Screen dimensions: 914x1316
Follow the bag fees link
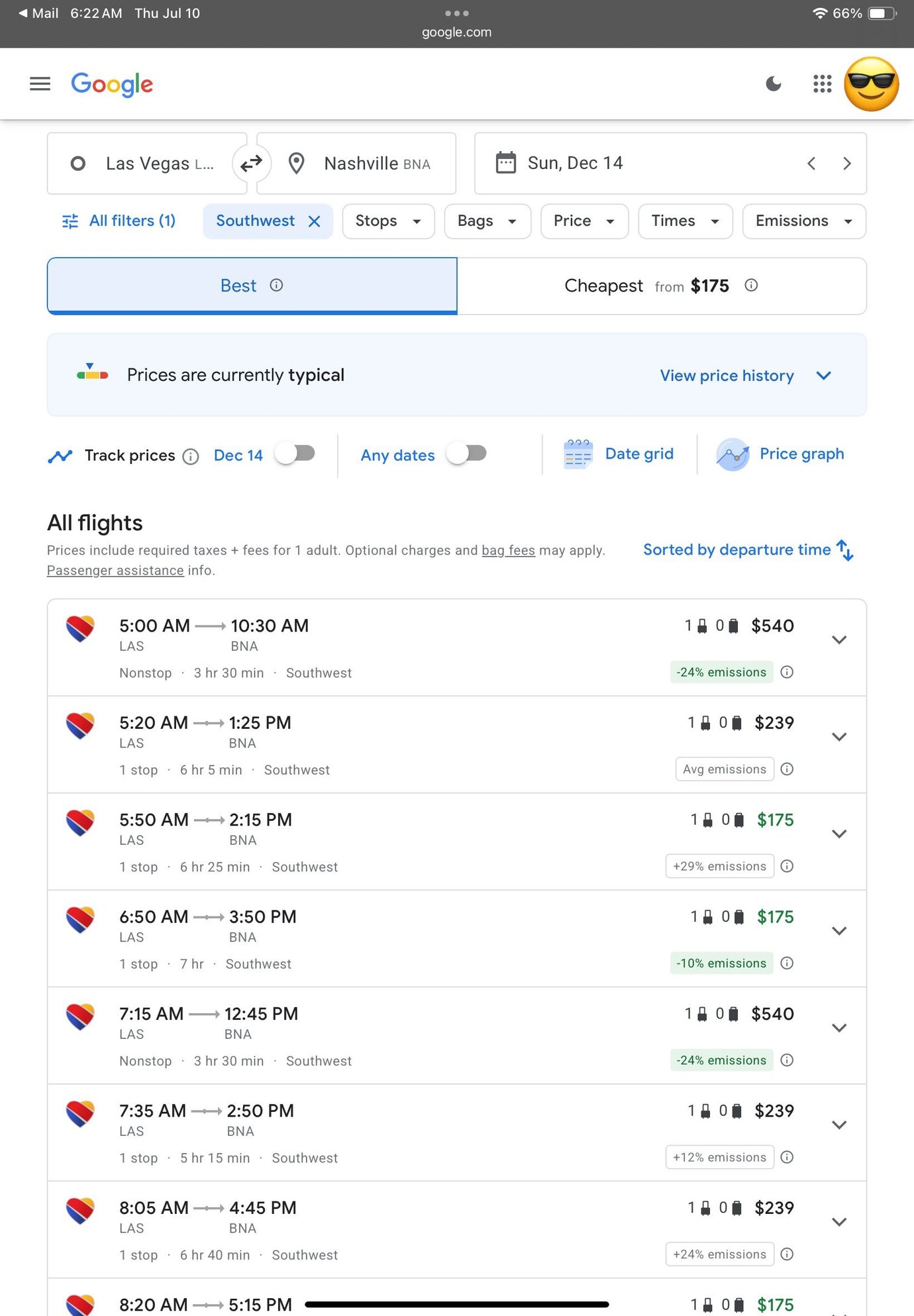508,551
